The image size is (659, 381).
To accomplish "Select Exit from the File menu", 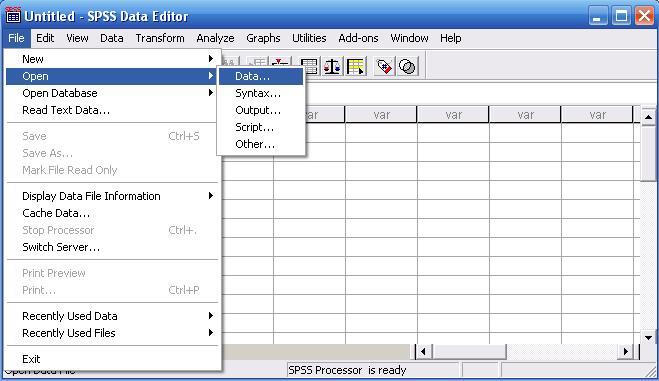I will (x=112, y=359).
